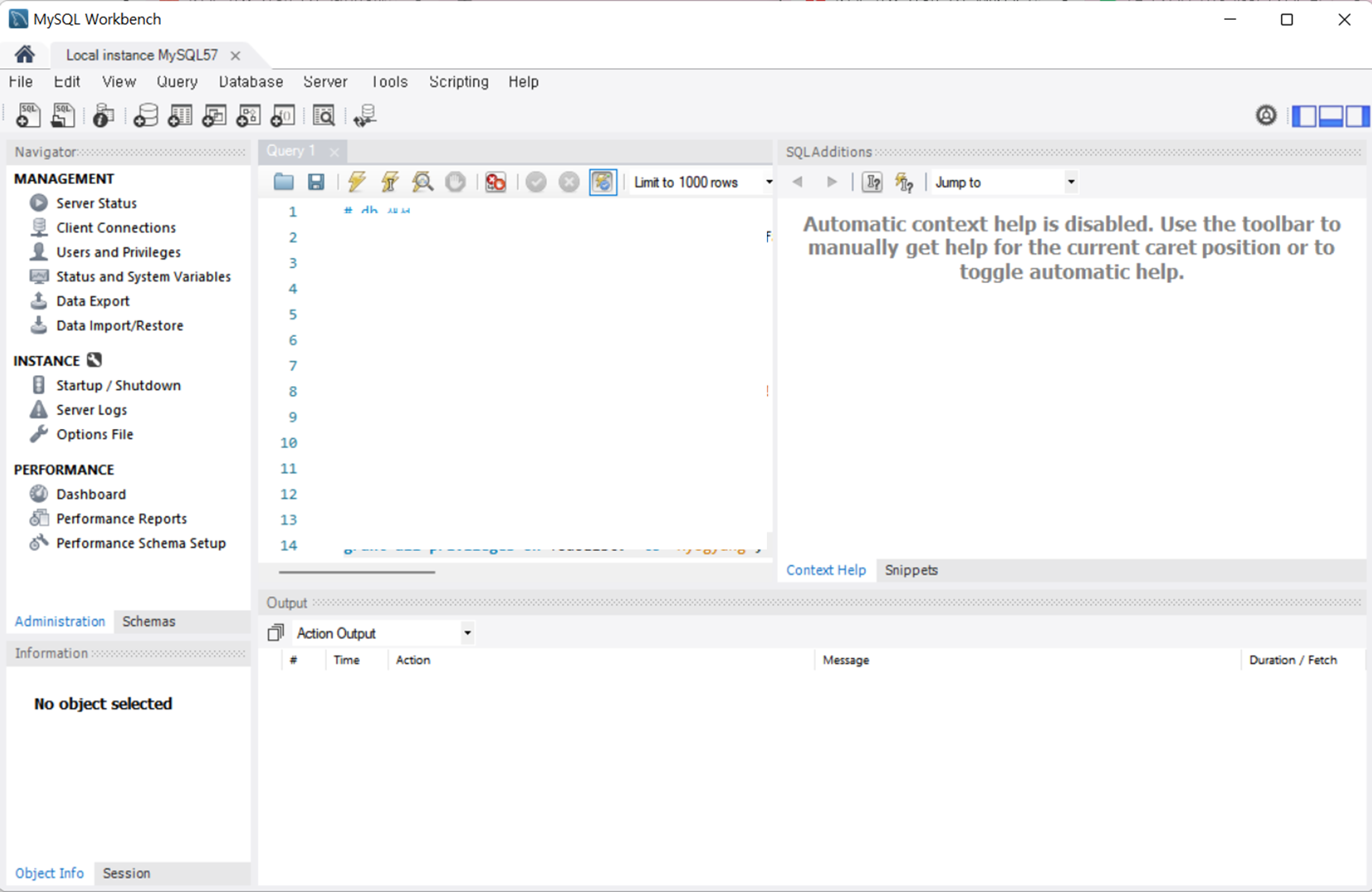The image size is (1372, 892).
Task: Toggle the right sidebar panel visibility
Action: pos(1356,116)
